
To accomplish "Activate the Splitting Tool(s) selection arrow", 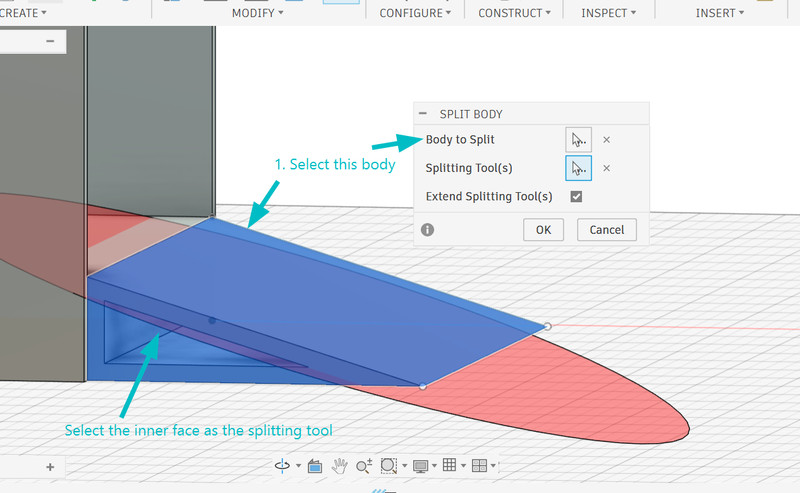I will pyautogui.click(x=579, y=168).
